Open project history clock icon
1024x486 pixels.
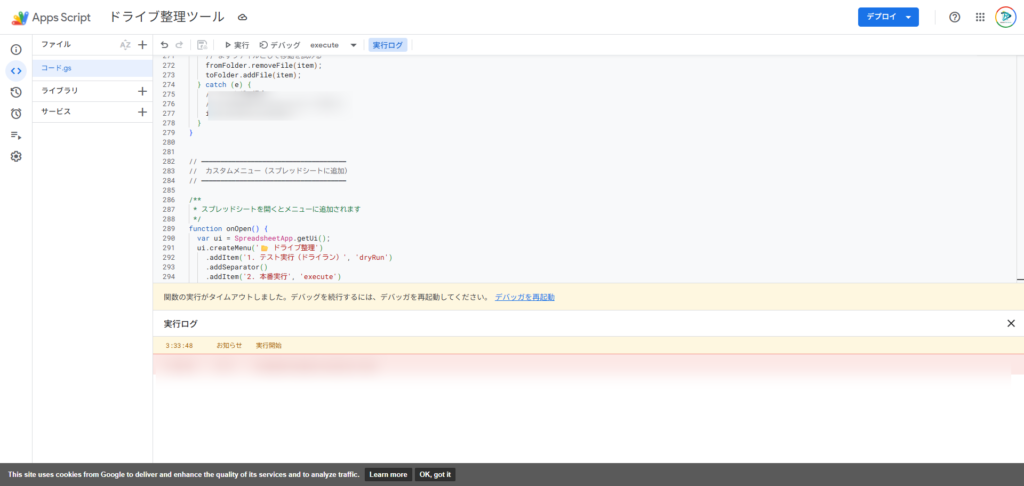[16, 93]
